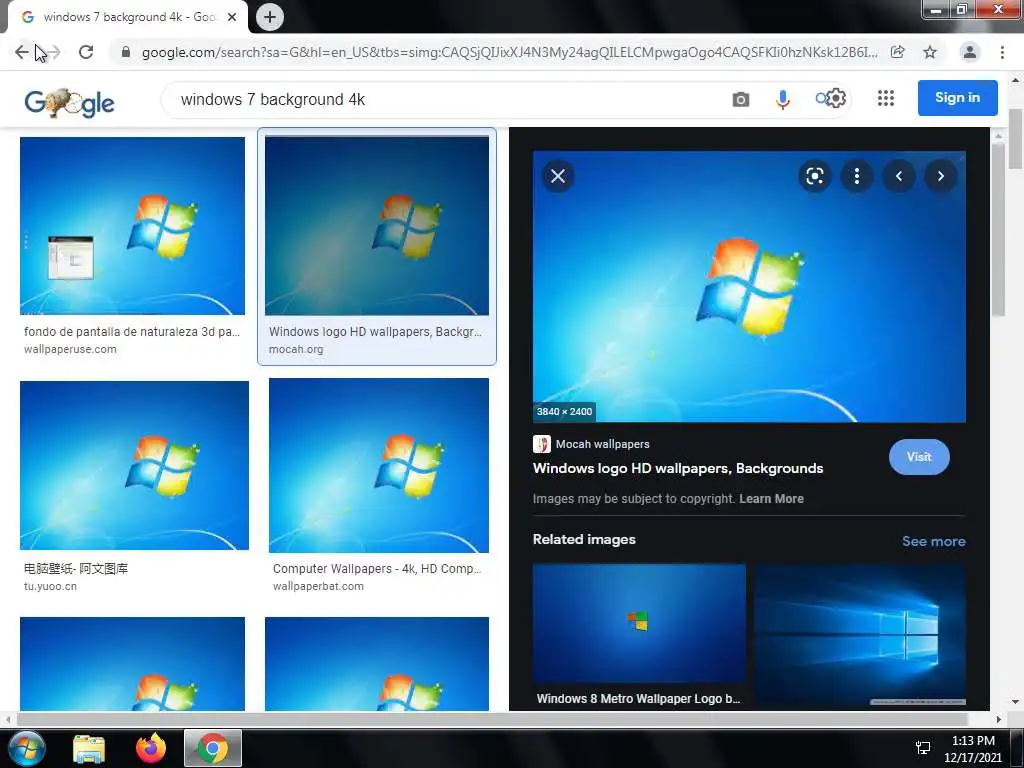Click the Learn More copyright link
Viewport: 1024px width, 768px height.
point(771,499)
